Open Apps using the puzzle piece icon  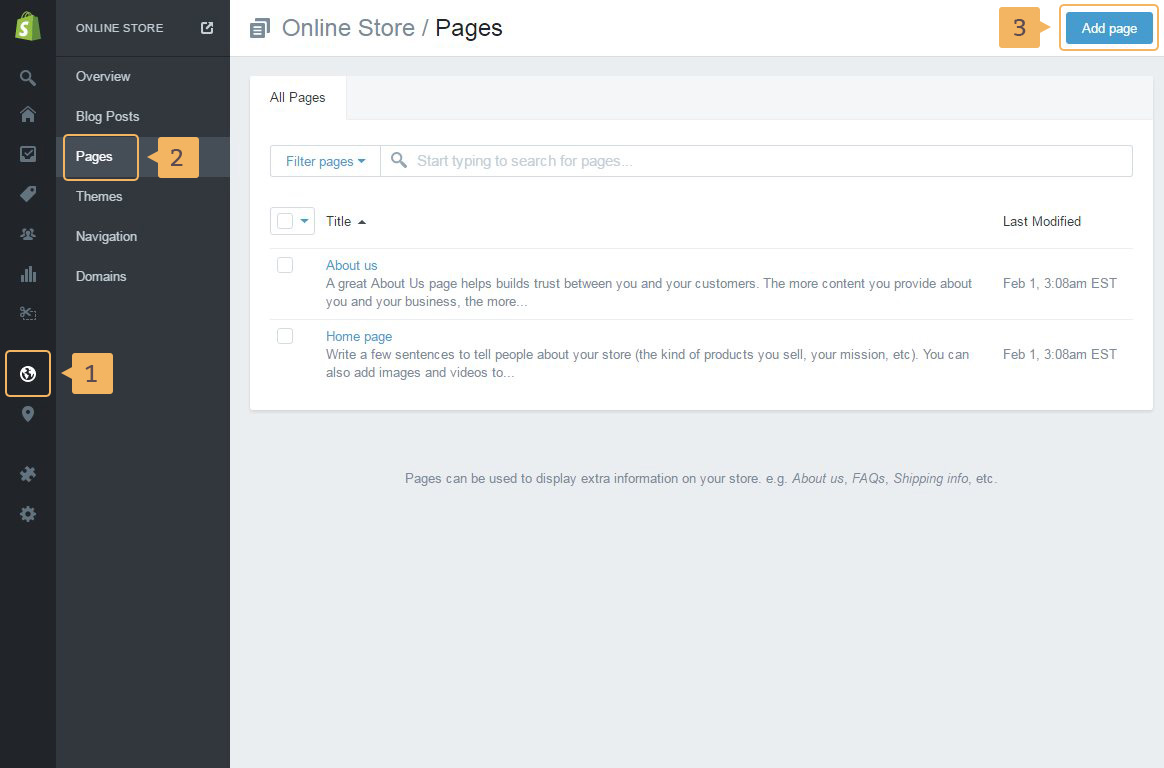[x=28, y=474]
